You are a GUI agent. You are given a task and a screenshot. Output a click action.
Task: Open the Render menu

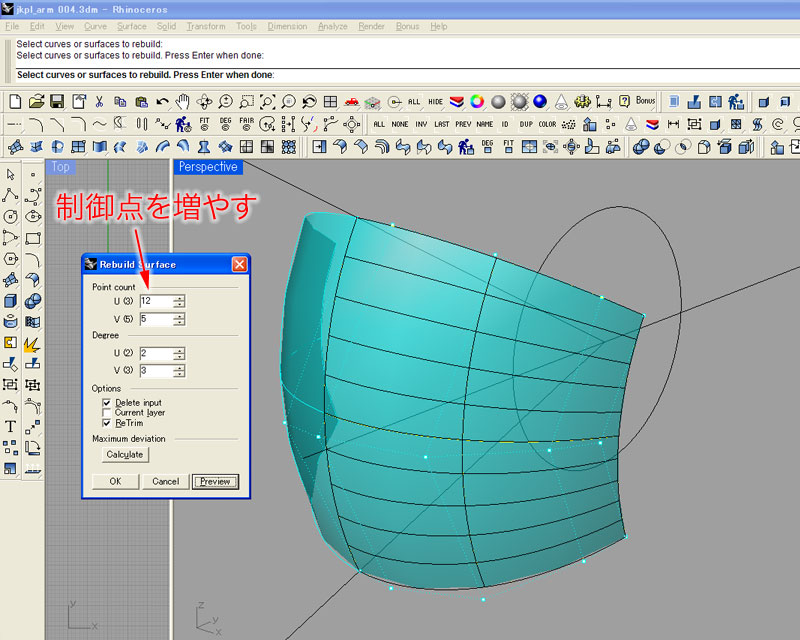point(371,26)
